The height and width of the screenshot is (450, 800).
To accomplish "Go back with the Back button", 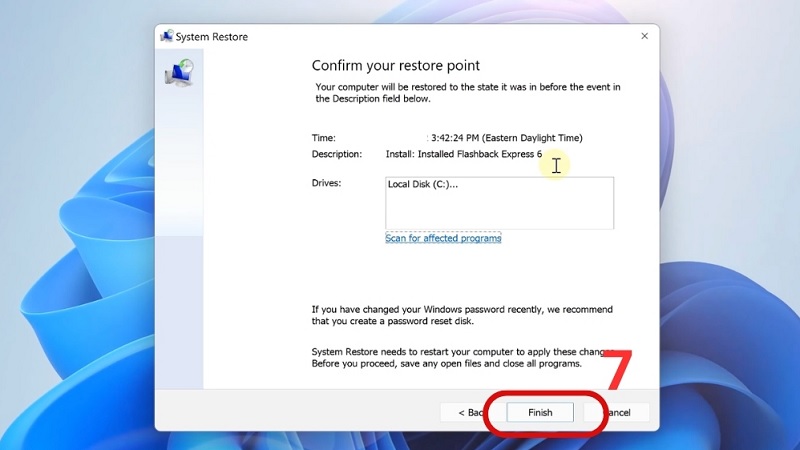I will [x=469, y=412].
